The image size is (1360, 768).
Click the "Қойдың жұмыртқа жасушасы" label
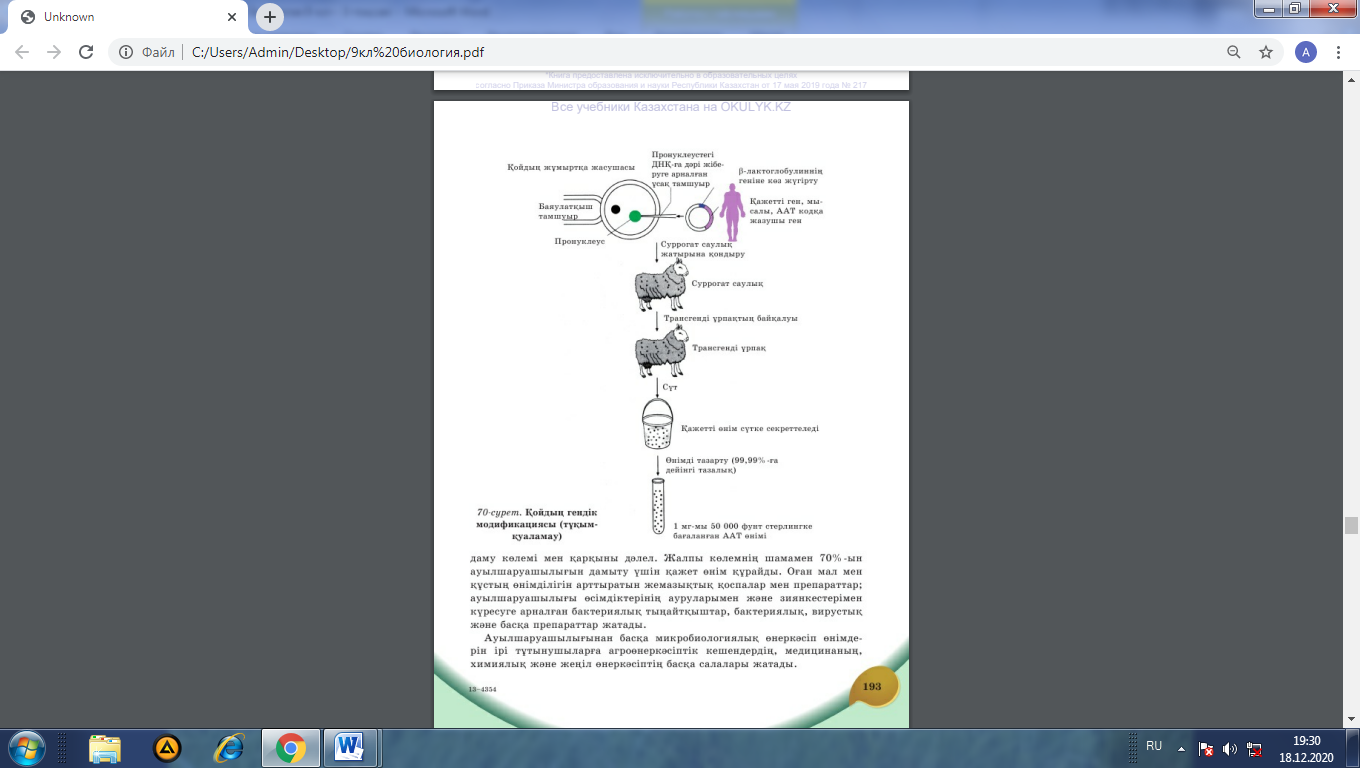(x=571, y=166)
